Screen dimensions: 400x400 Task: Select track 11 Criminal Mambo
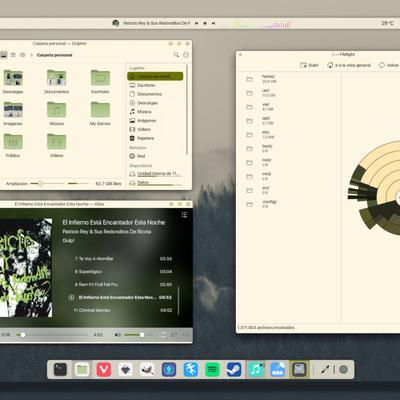click(123, 310)
